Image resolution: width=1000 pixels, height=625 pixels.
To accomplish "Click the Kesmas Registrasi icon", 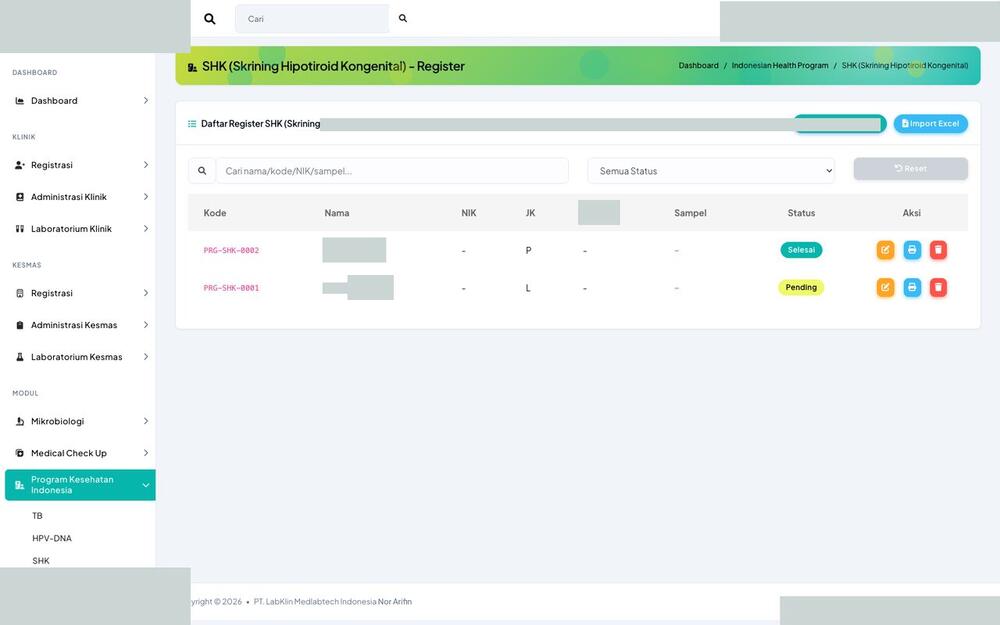I will [x=20, y=293].
